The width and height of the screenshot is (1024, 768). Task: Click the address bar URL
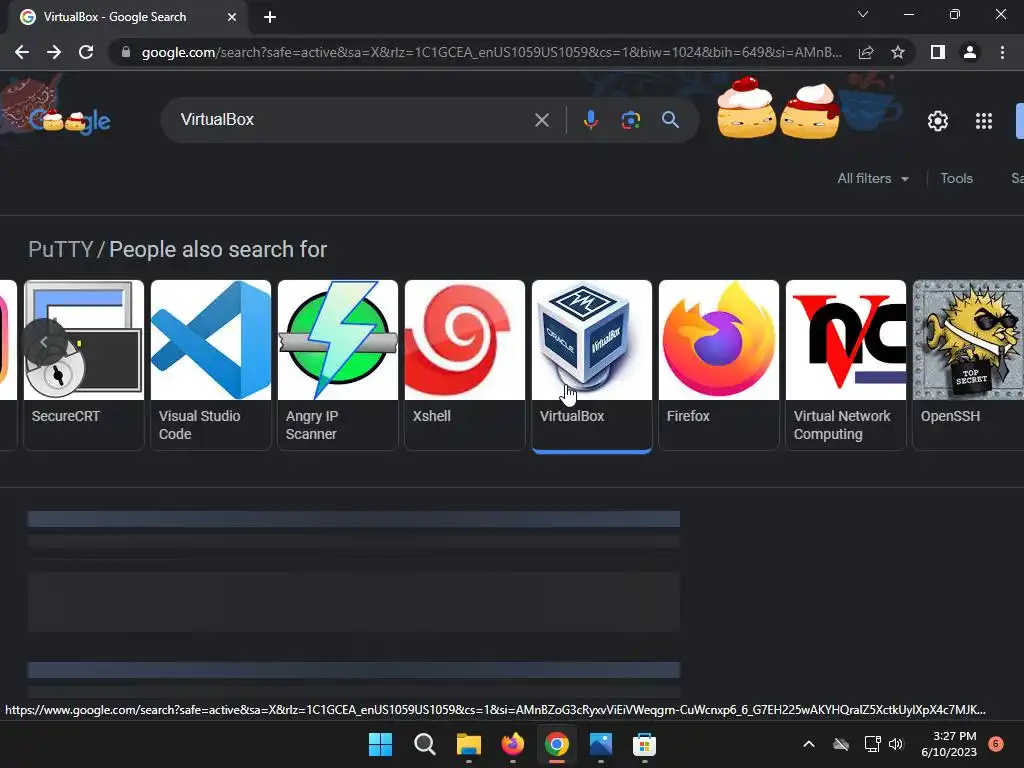point(491,52)
